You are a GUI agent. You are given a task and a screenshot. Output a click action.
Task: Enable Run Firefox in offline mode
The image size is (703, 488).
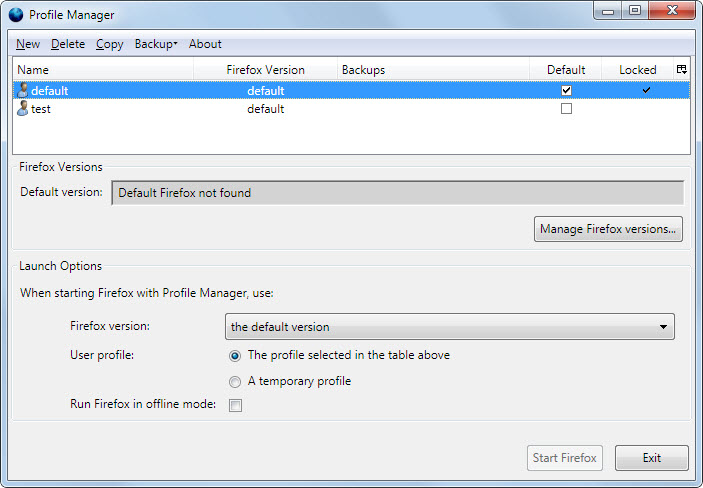(x=235, y=405)
